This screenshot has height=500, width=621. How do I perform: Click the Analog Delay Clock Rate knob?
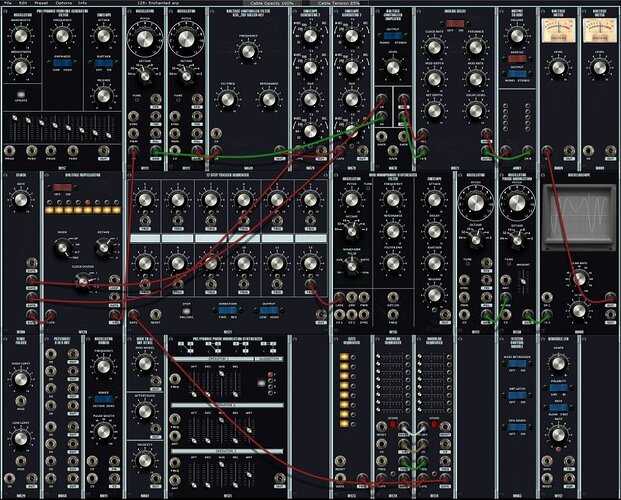tap(434, 47)
